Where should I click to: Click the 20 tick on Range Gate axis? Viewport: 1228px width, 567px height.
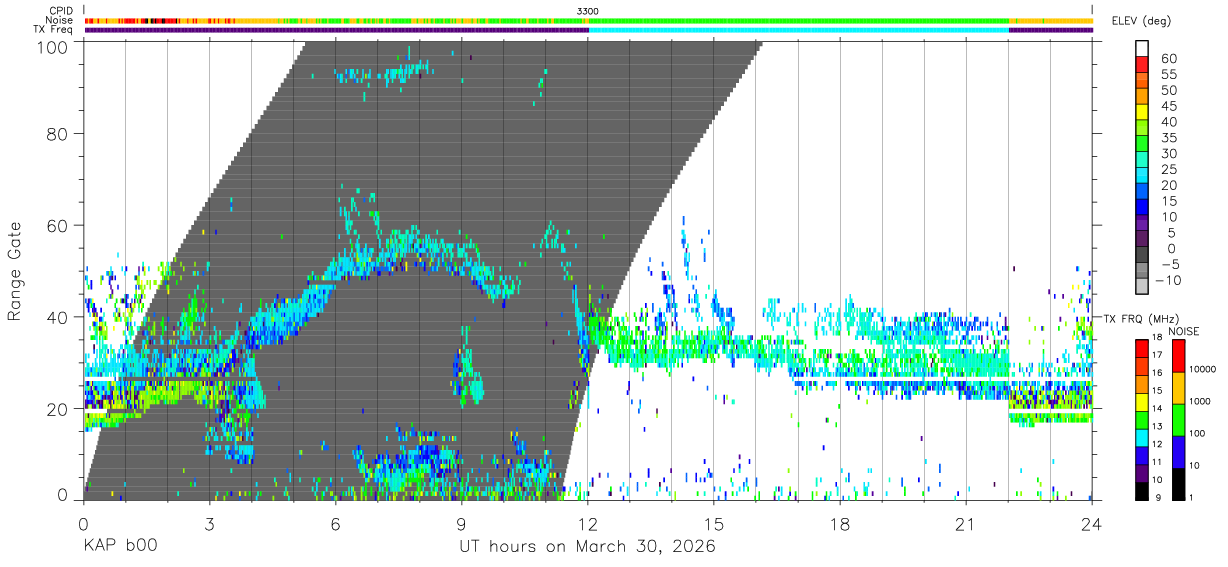(x=58, y=409)
